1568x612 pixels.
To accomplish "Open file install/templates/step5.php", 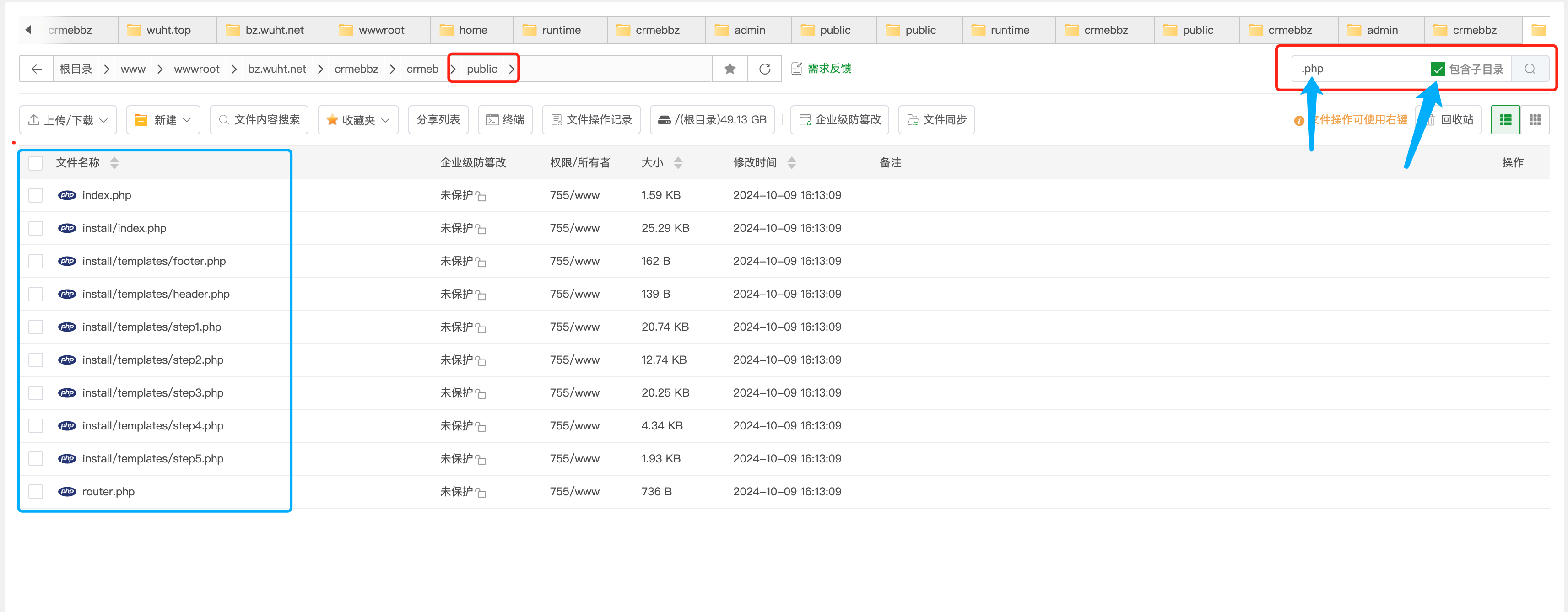I will pyautogui.click(x=153, y=459).
